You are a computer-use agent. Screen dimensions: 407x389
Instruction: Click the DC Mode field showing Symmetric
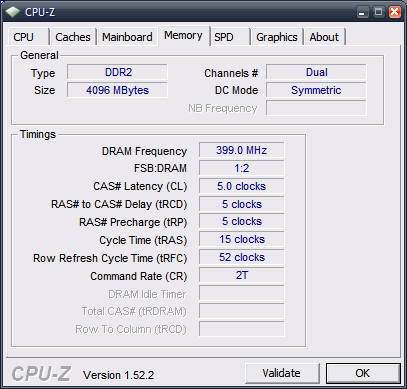click(x=316, y=90)
